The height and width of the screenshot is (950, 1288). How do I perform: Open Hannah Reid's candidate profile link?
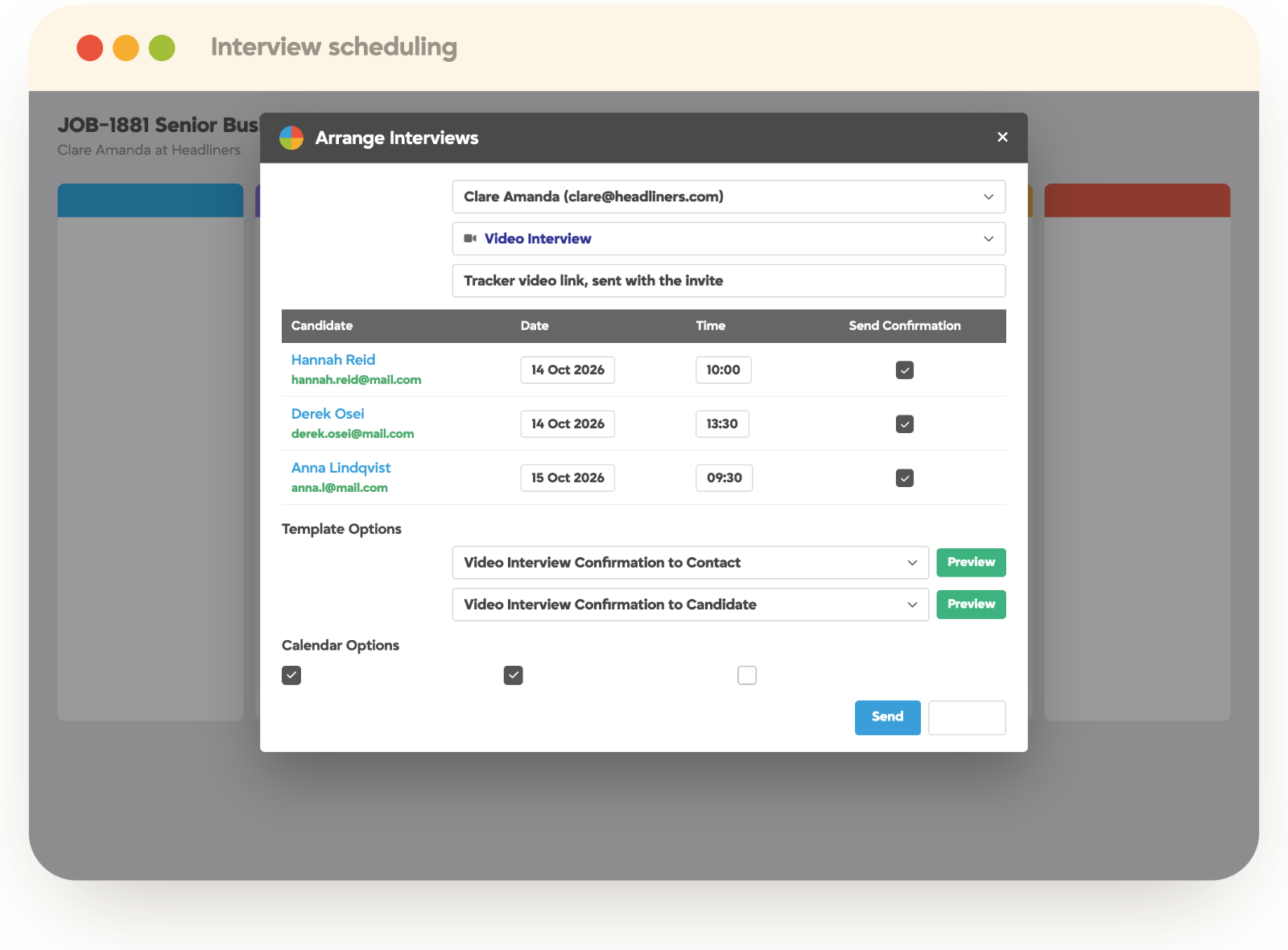pyautogui.click(x=333, y=360)
